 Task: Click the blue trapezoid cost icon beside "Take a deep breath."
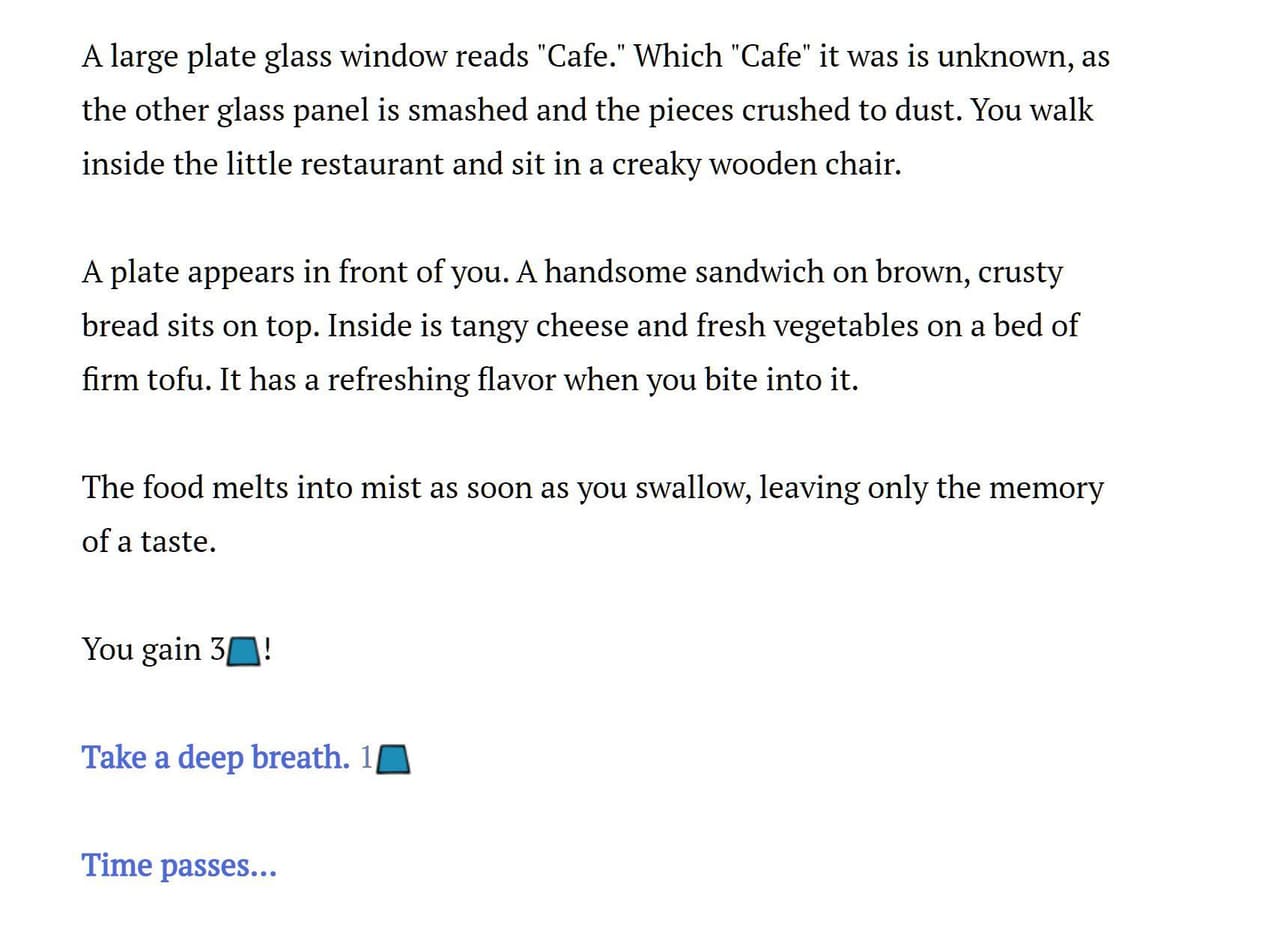tap(394, 760)
